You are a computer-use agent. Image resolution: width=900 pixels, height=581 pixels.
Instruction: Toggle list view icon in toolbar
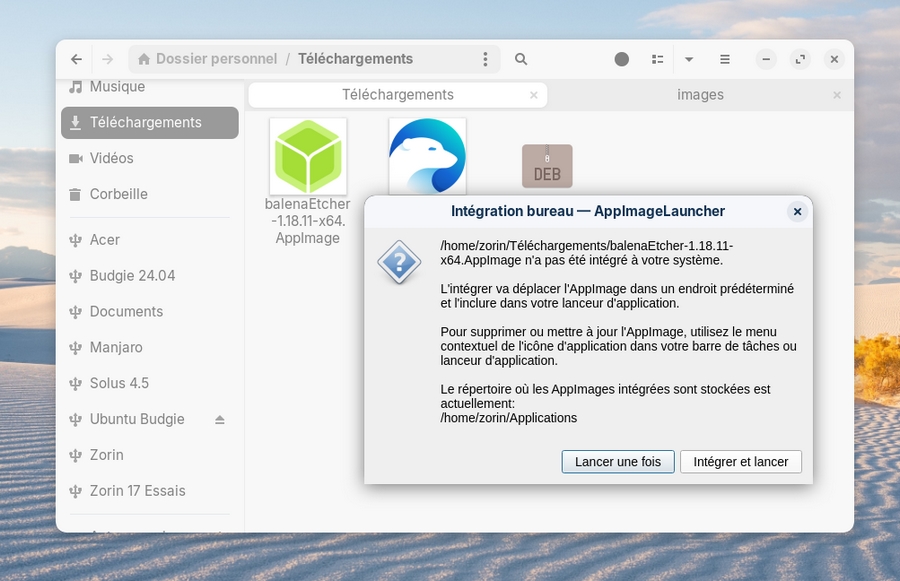coord(657,59)
